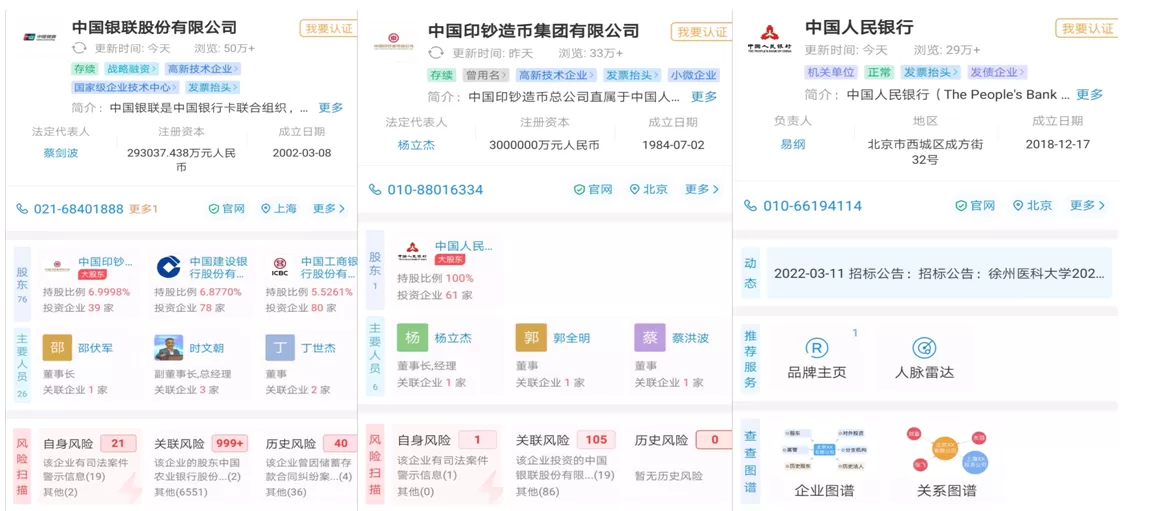Click the People's Bank of China logo
Image resolution: width=1156 pixels, height=511 pixels.
(769, 37)
